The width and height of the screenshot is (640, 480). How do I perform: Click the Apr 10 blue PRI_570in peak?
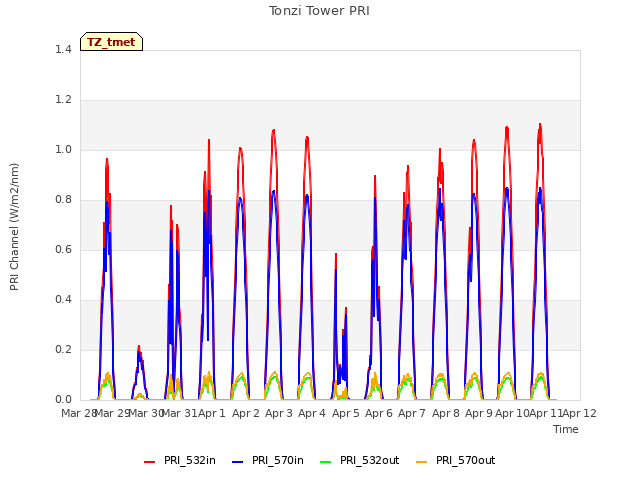point(507,189)
